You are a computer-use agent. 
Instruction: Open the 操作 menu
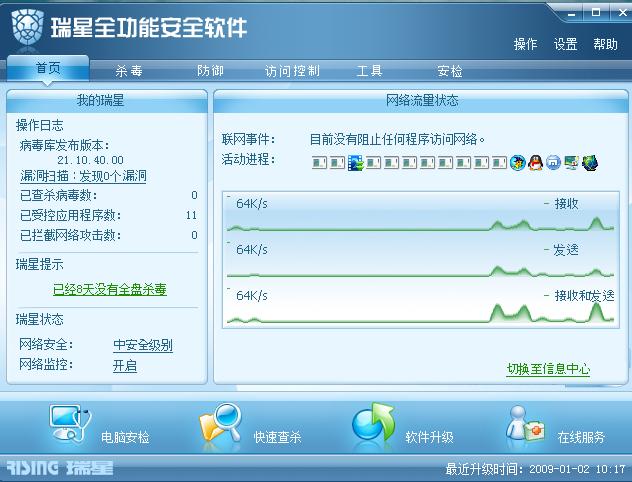click(x=525, y=44)
